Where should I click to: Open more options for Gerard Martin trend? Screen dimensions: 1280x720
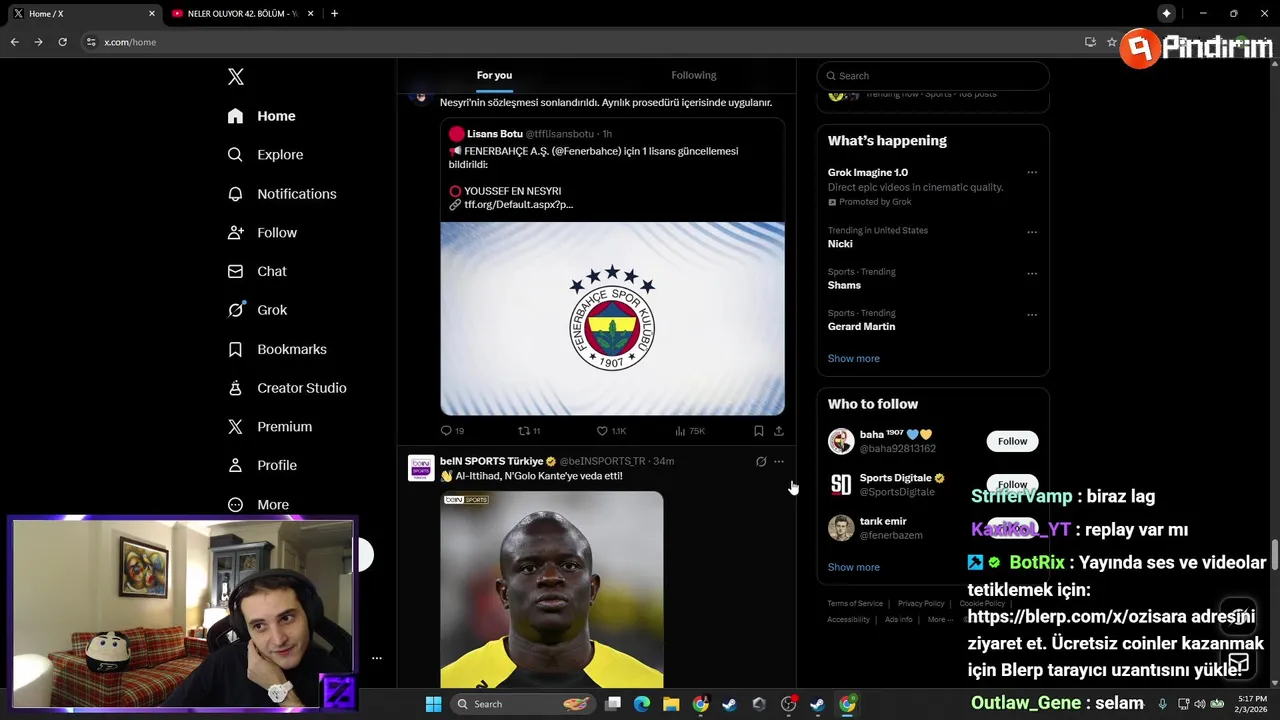pyautogui.click(x=1032, y=314)
